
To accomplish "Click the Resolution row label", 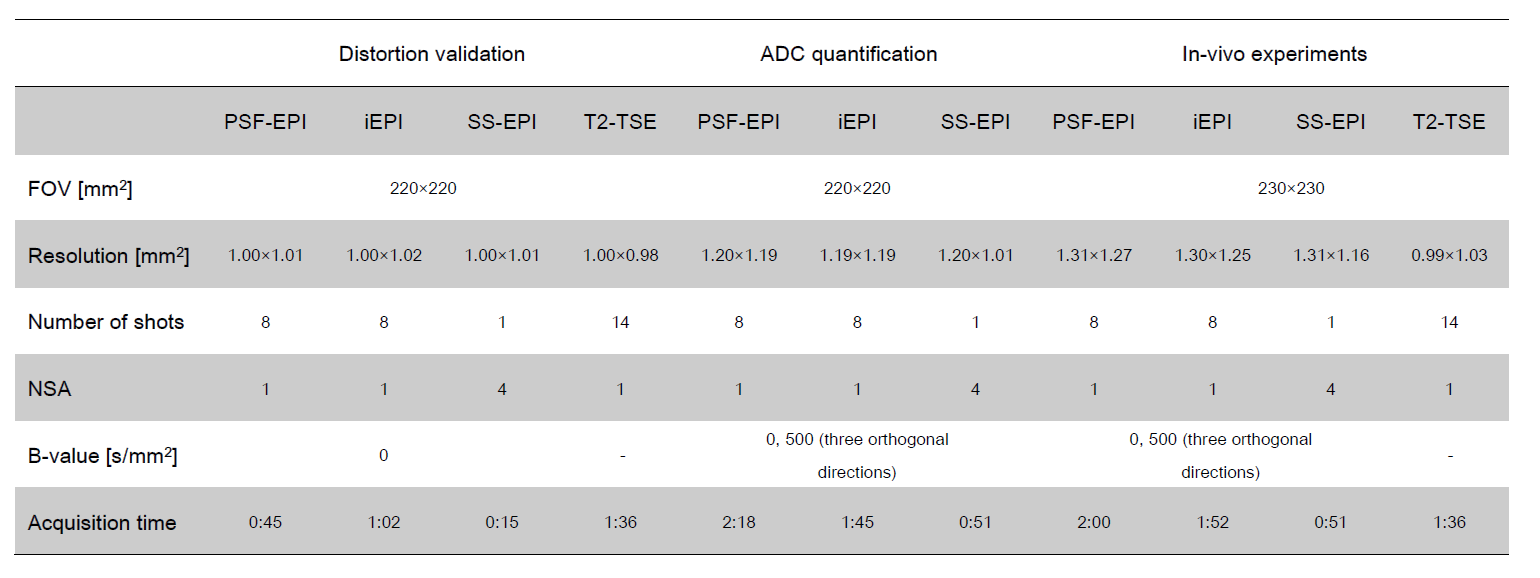I will (x=108, y=255).
